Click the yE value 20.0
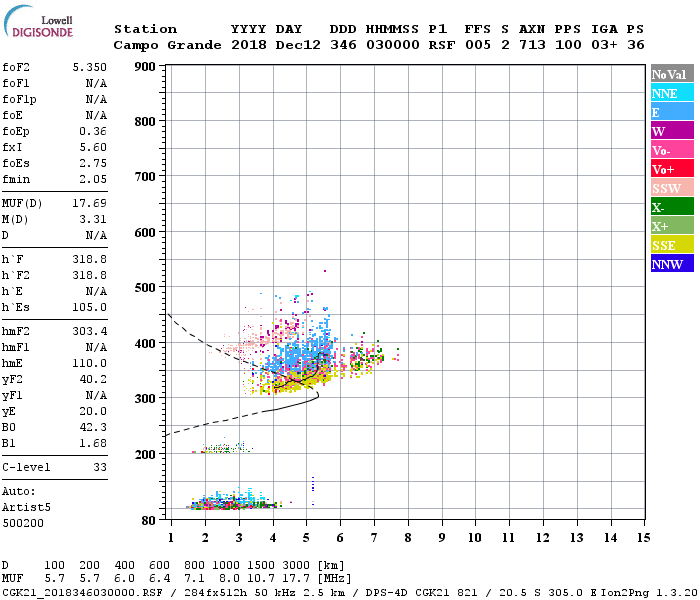The width and height of the screenshot is (700, 600). [93, 411]
